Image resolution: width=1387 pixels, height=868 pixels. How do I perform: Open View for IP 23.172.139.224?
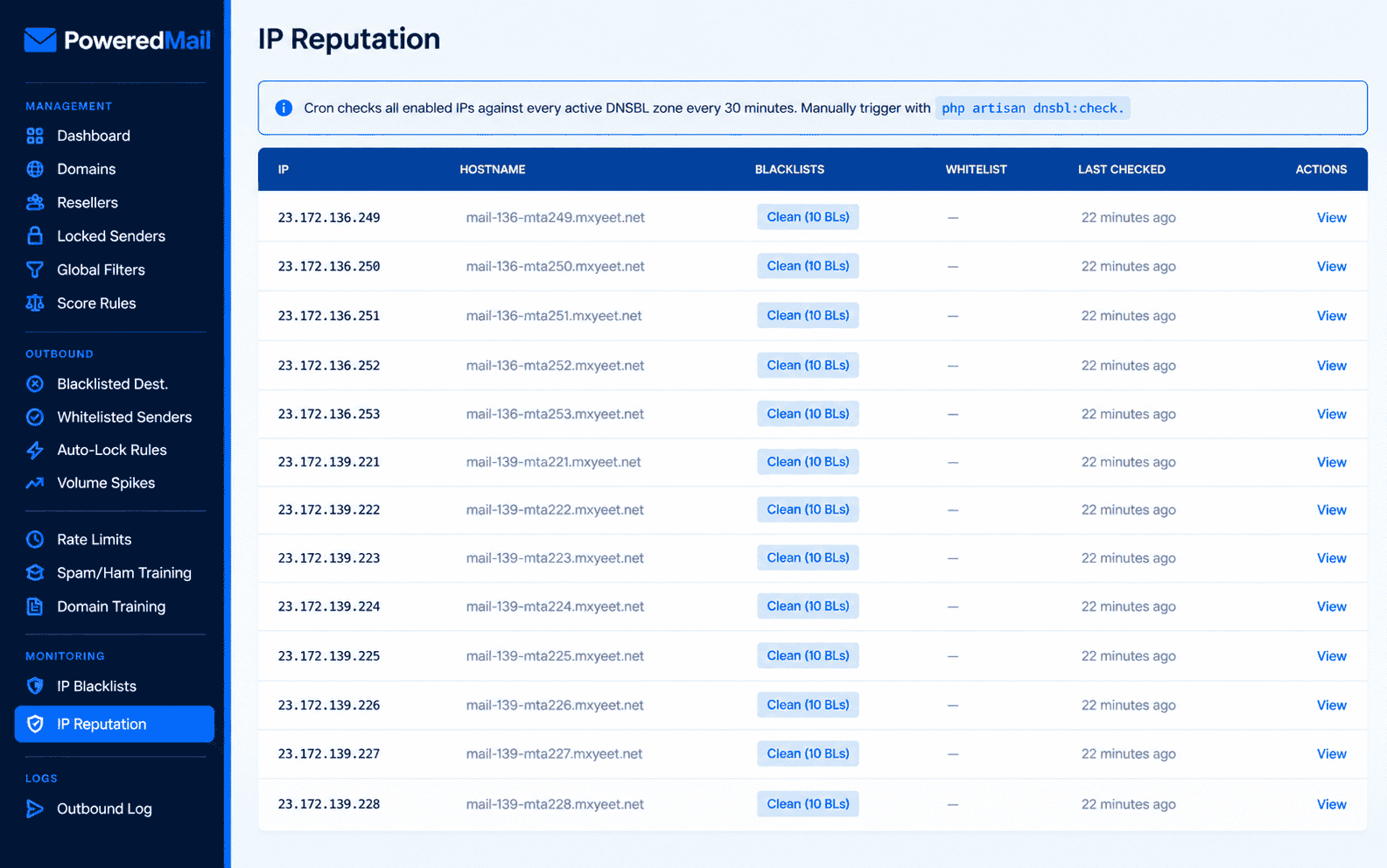click(x=1331, y=606)
